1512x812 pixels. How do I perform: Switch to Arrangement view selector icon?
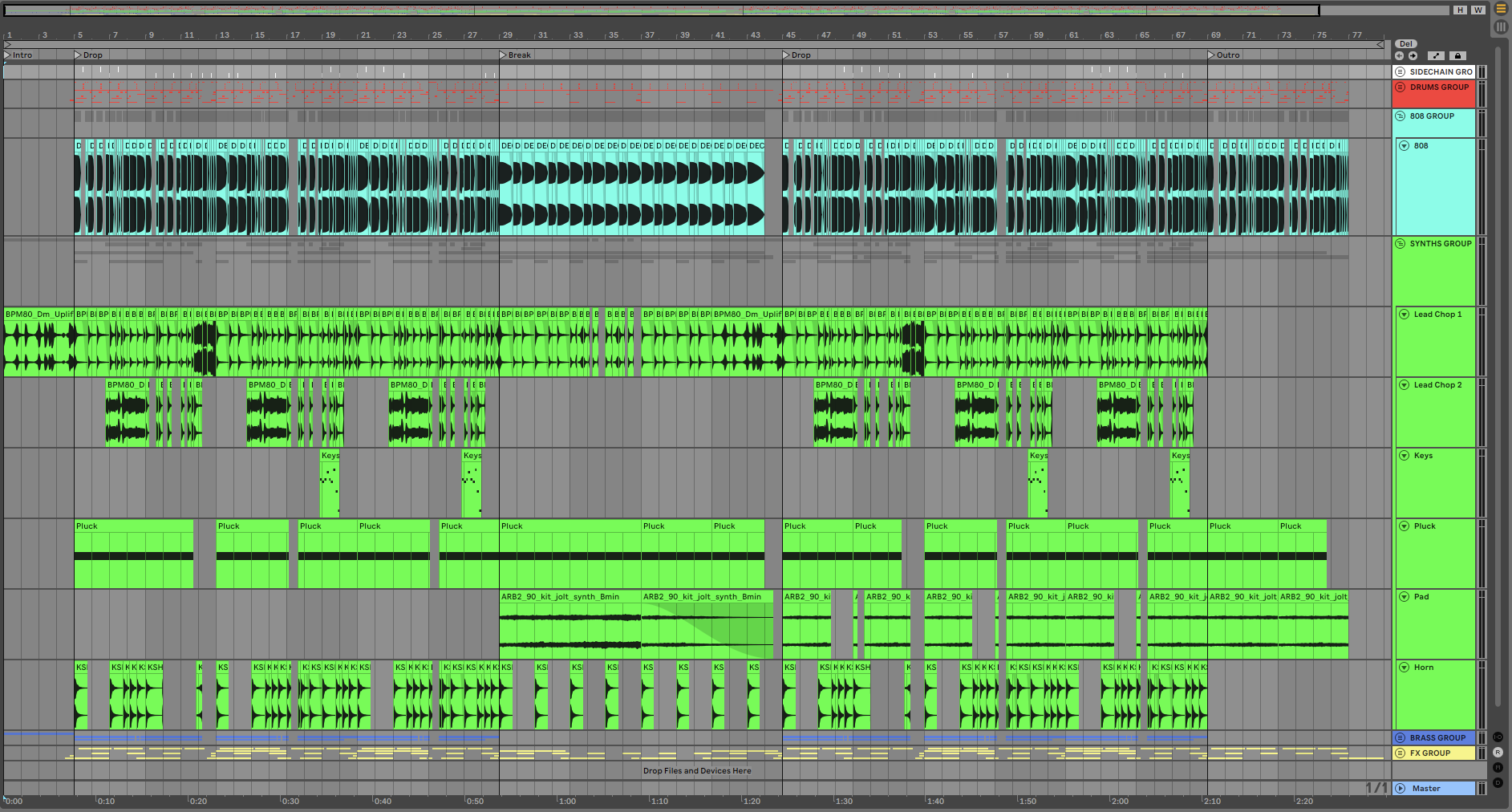pyautogui.click(x=1501, y=10)
